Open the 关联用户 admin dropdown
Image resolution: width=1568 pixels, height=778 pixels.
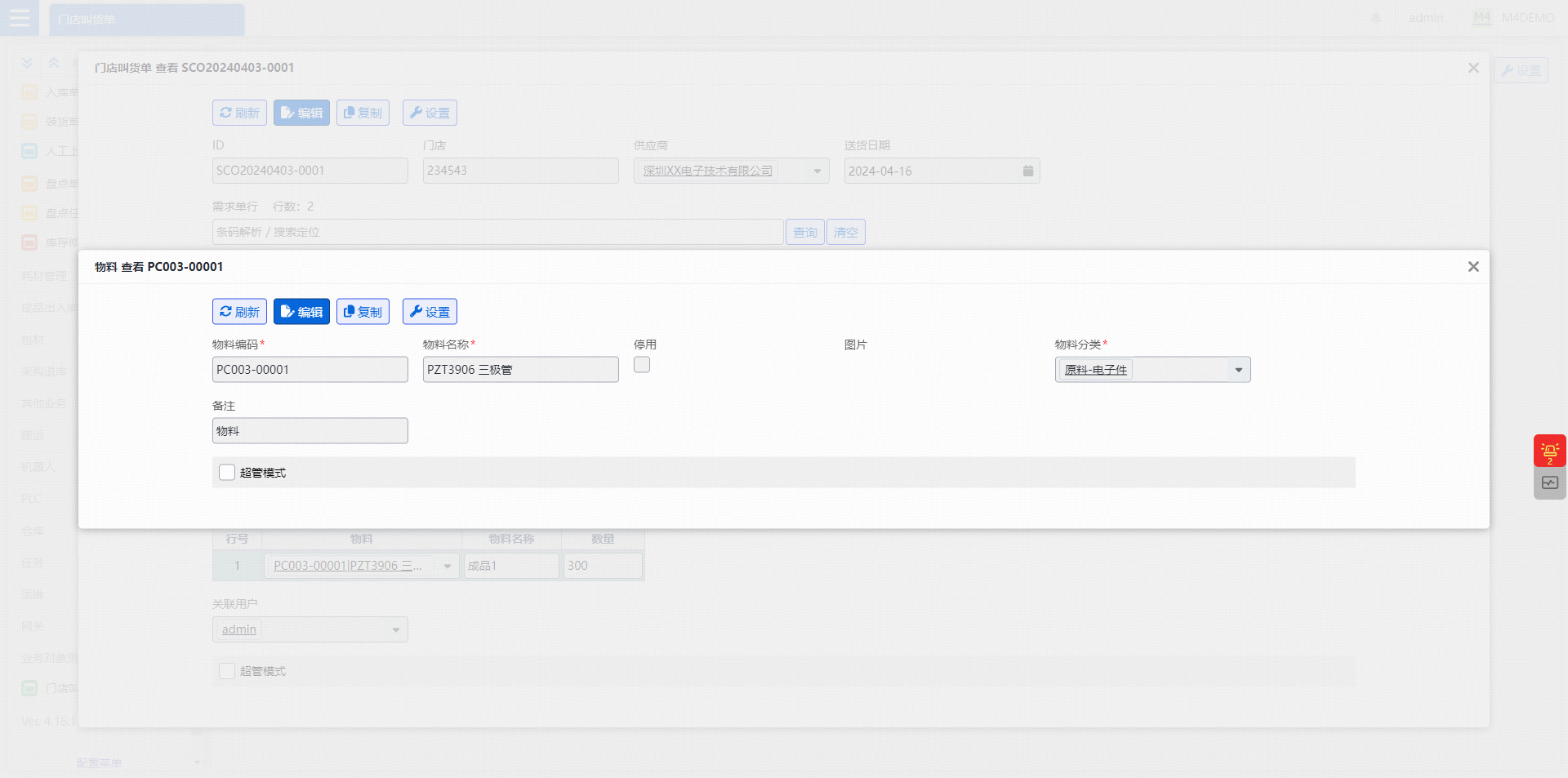click(396, 629)
